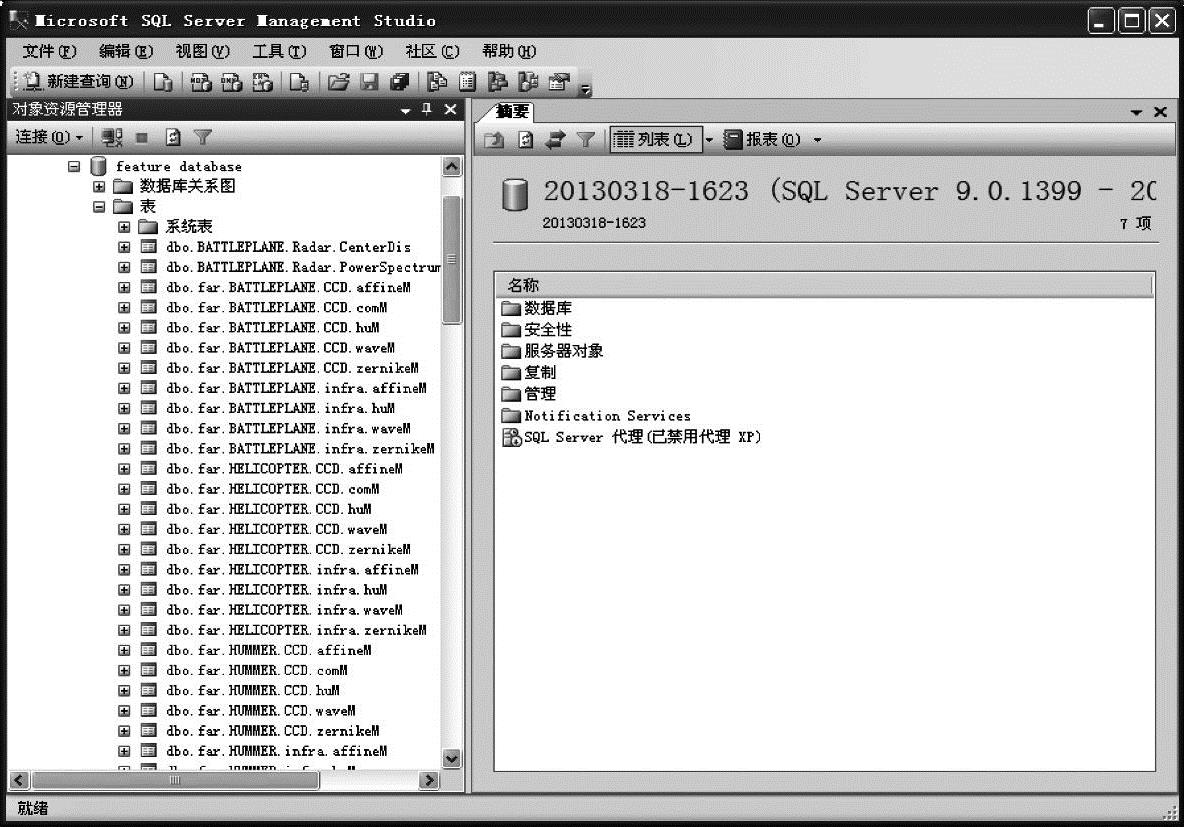Viewport: 1184px width, 827px height.
Task: Click the Up folder icon in 摘要 toolbar
Action: (x=494, y=140)
